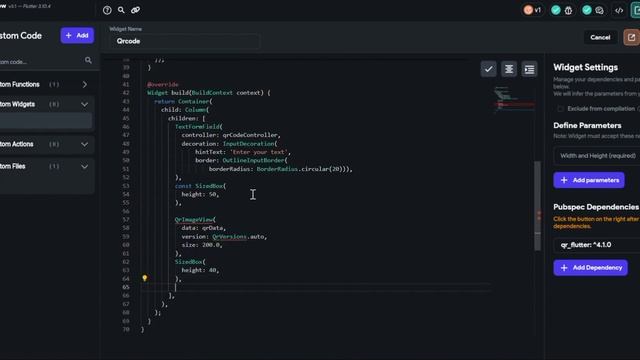Click line number 70 in the gutter
Image resolution: width=640 pixels, height=360 pixels.
126,330
